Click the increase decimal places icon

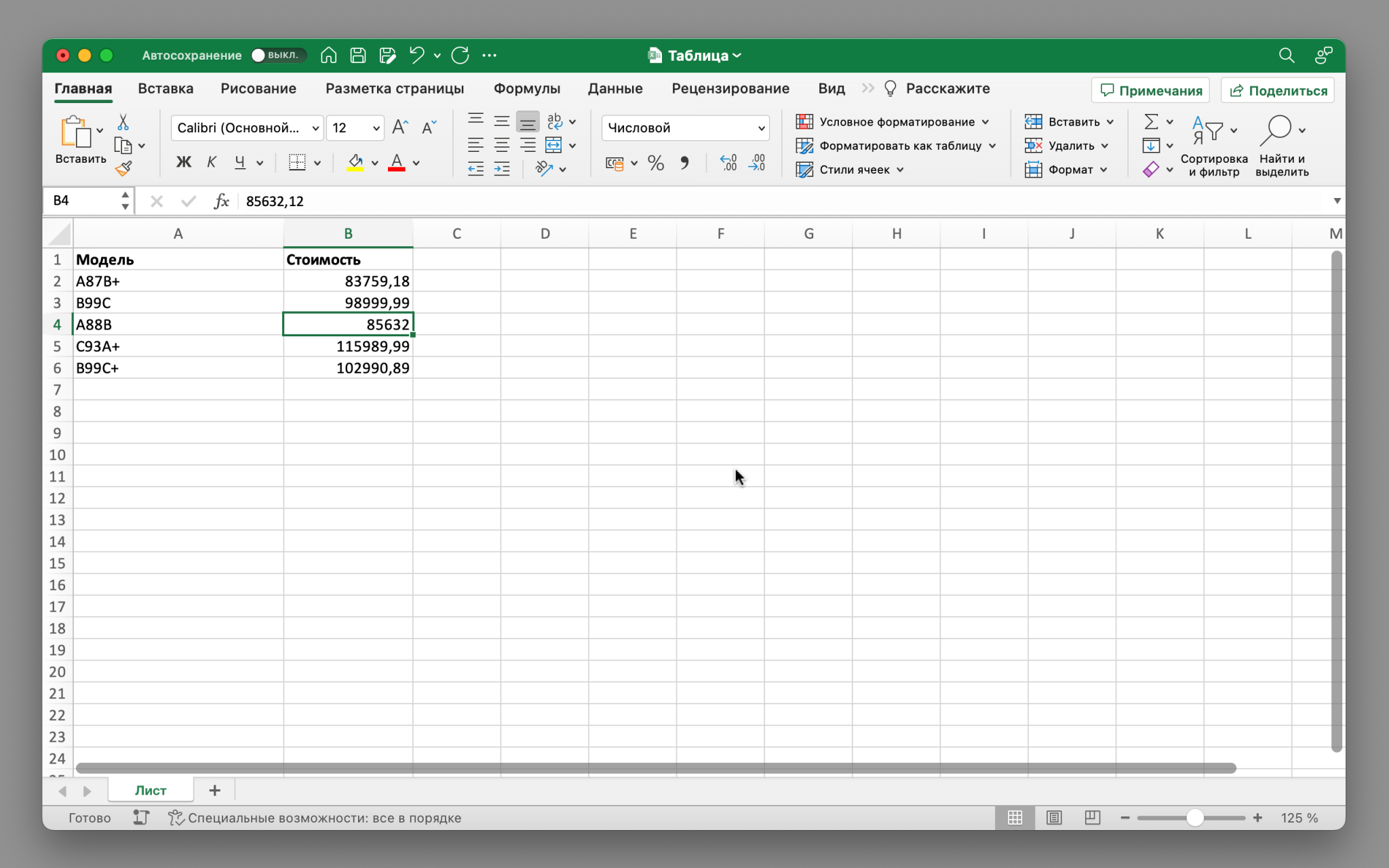point(728,163)
